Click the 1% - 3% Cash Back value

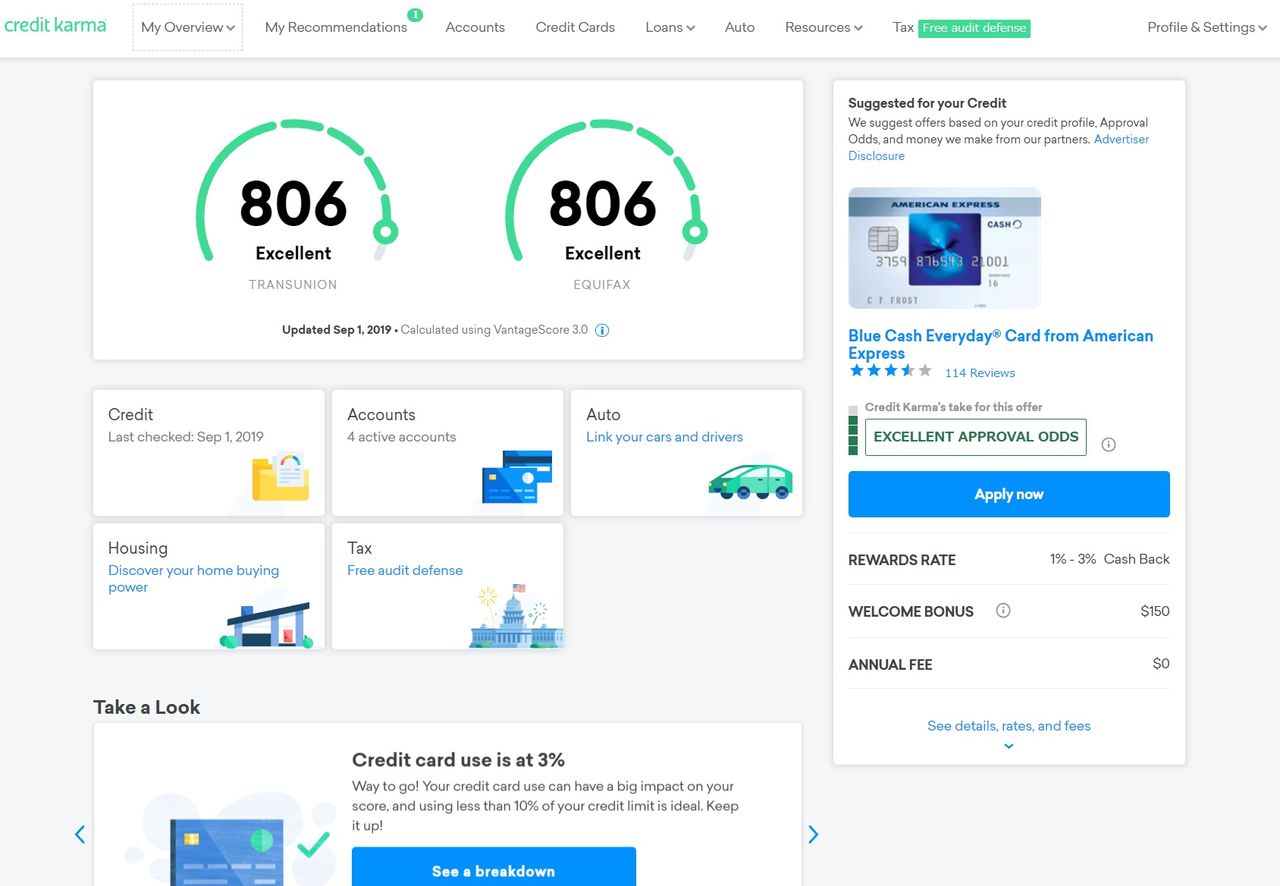pos(1110,559)
